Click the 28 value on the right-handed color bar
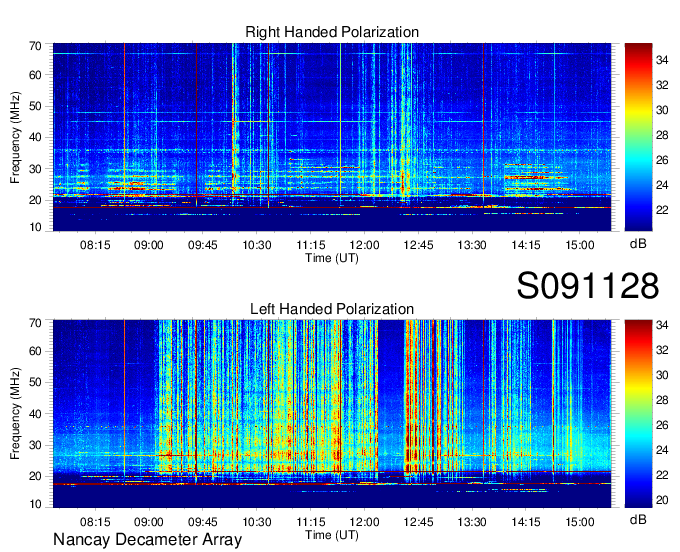Image resolution: width=680 pixels, height=552 pixels. [x=662, y=135]
